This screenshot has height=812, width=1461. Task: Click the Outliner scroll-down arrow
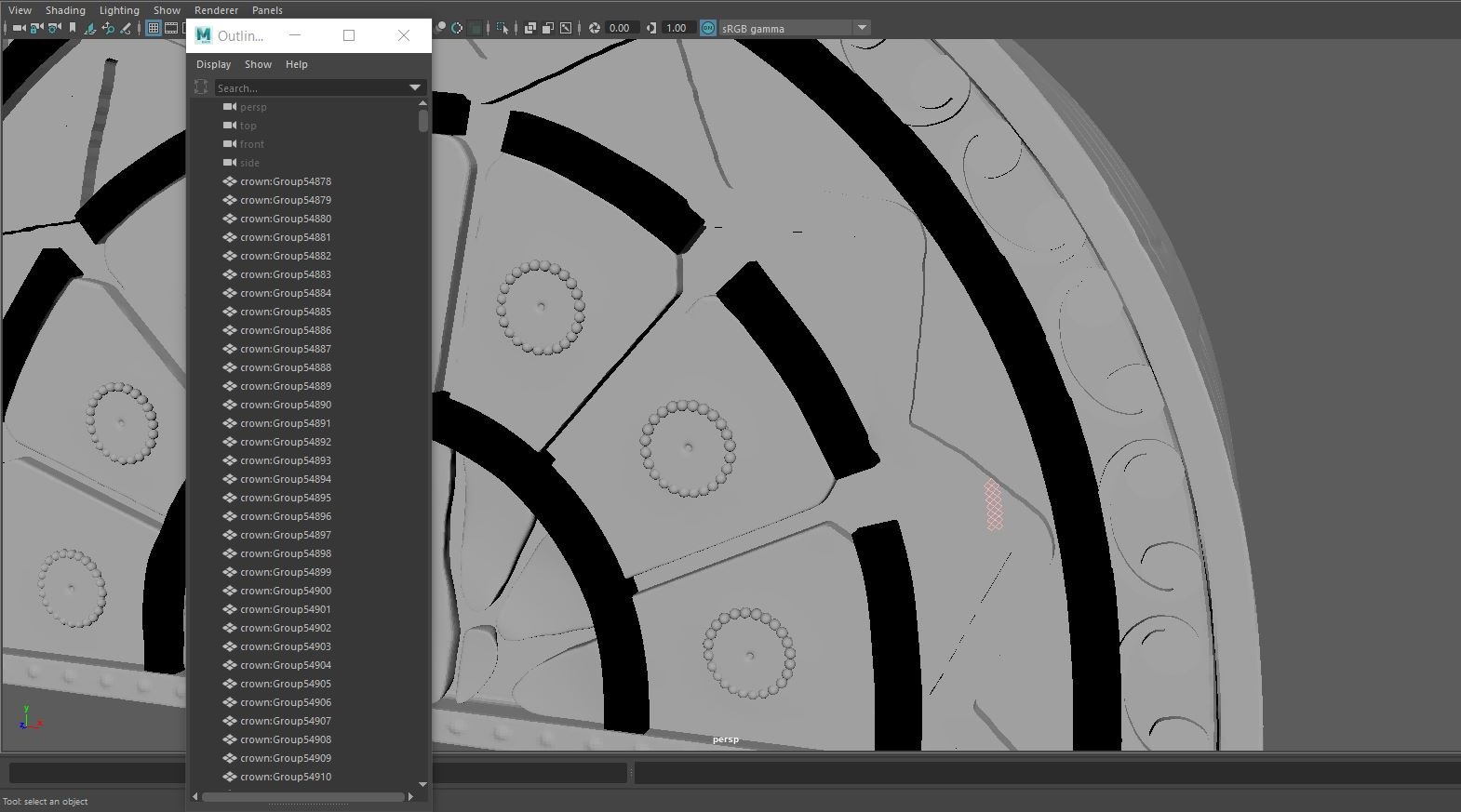point(423,785)
